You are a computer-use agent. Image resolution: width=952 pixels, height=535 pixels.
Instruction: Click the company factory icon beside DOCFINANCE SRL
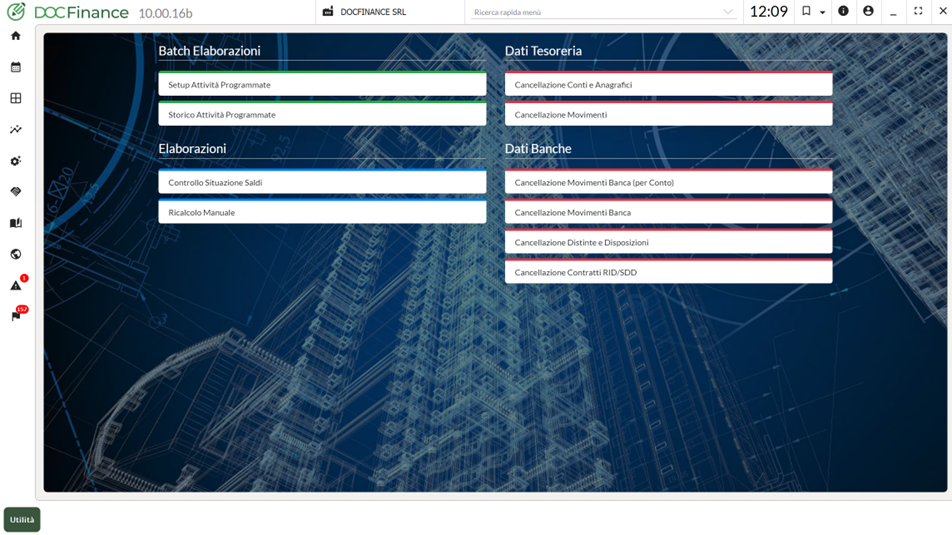(328, 12)
